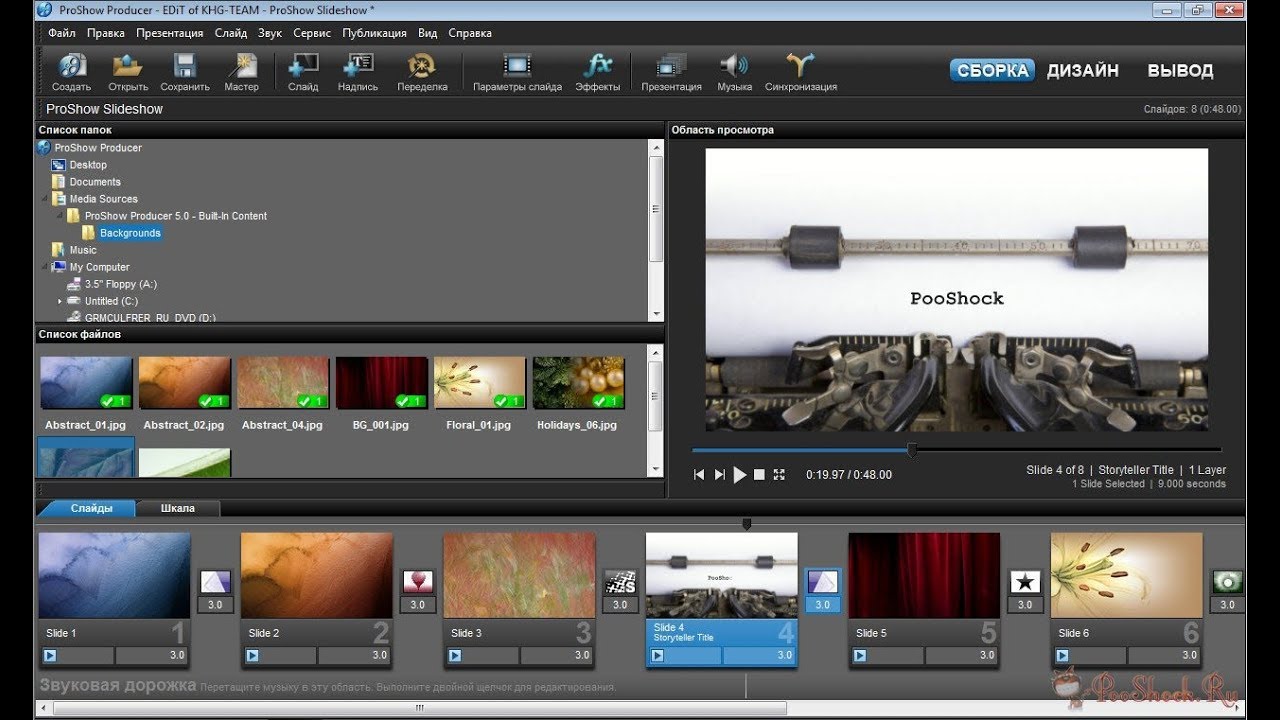Open the Презентация menu

(169, 33)
